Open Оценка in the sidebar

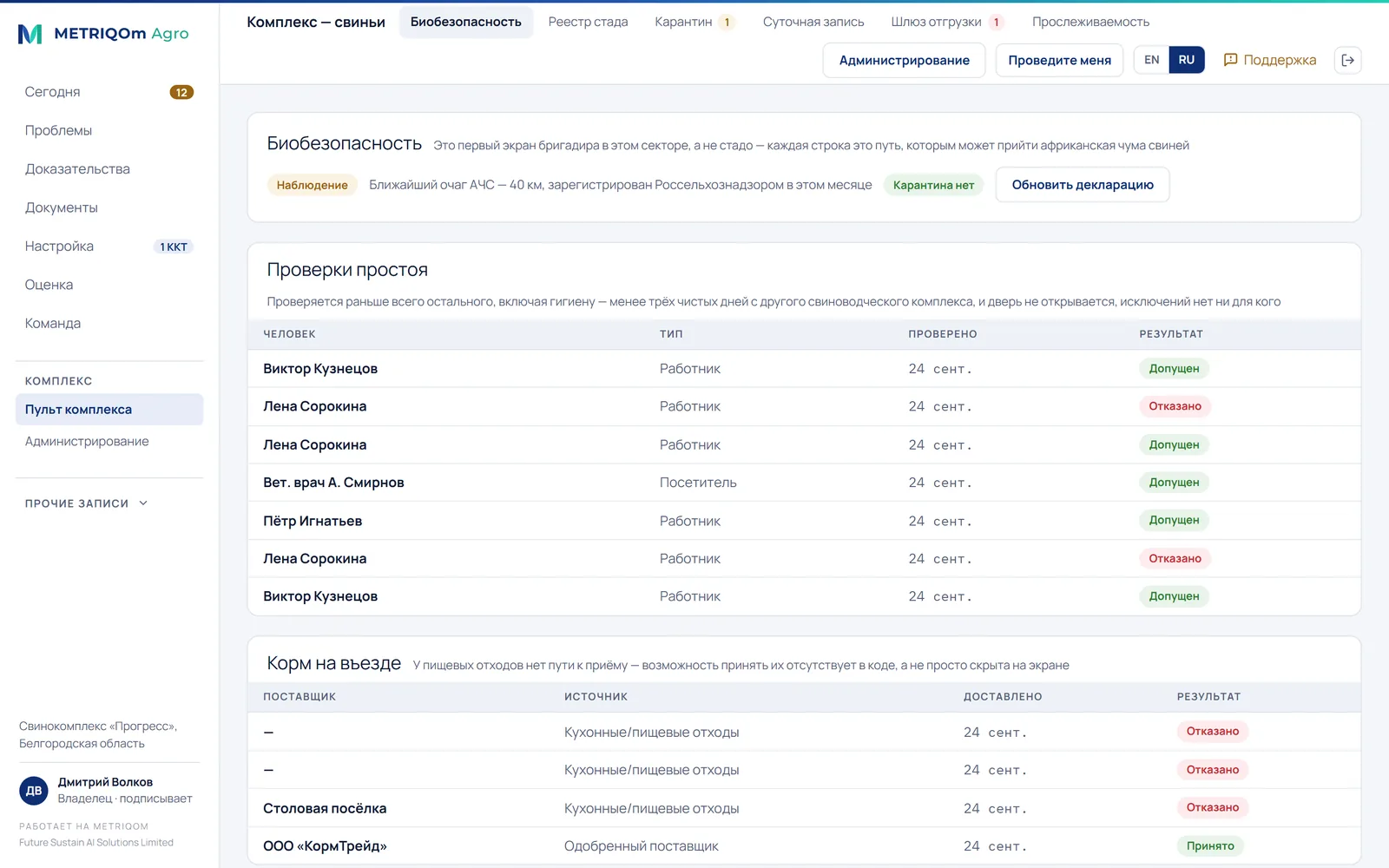[109, 285]
